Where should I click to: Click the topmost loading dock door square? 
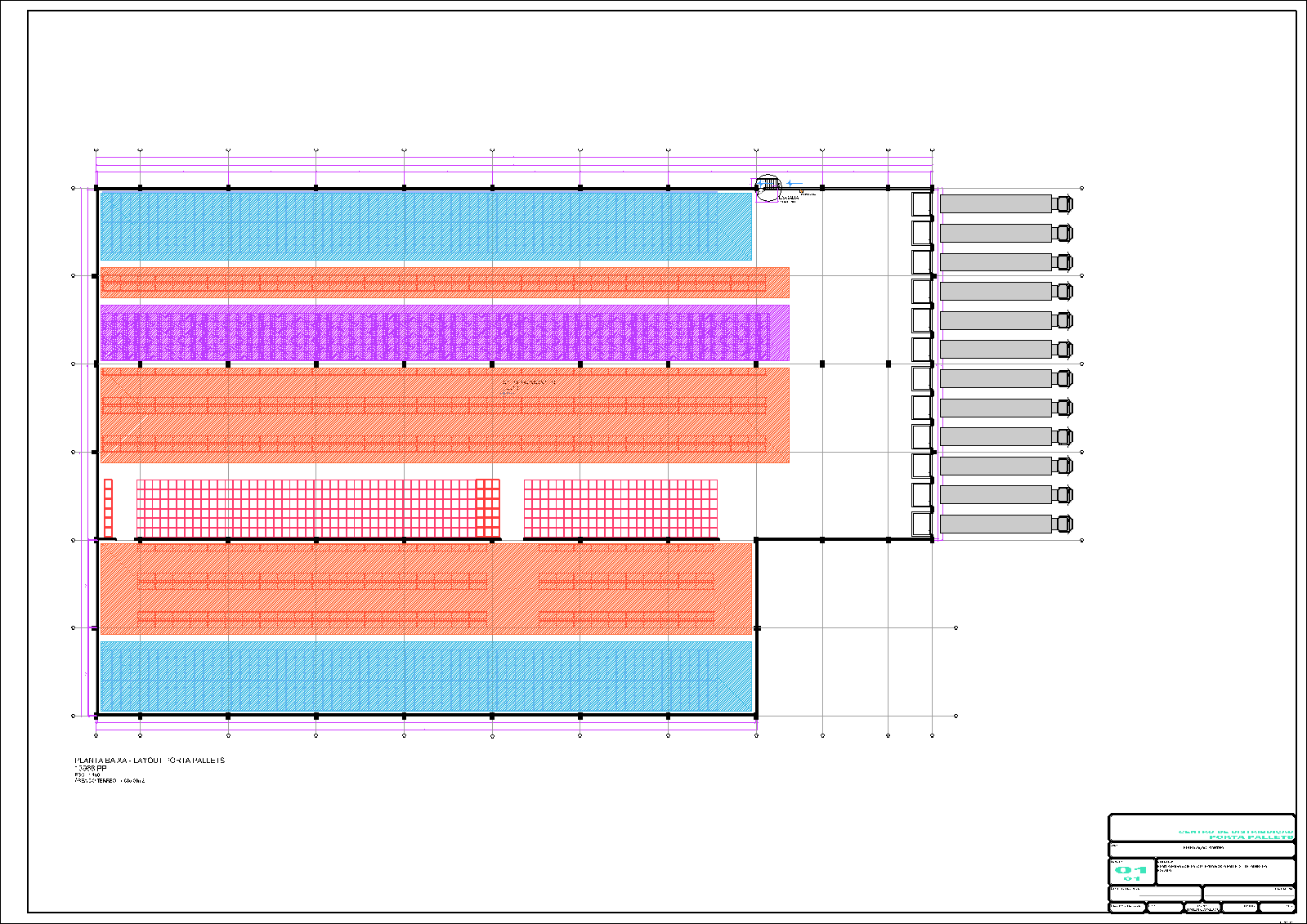pyautogui.click(x=921, y=203)
